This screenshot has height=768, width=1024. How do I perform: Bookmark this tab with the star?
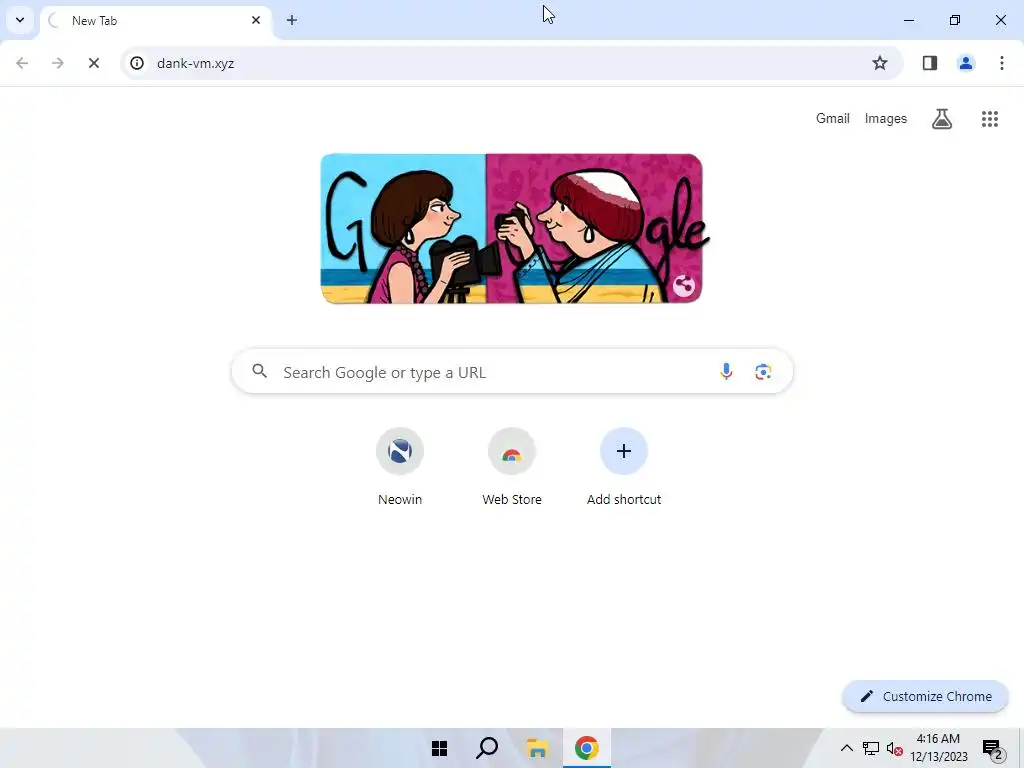[x=880, y=63]
